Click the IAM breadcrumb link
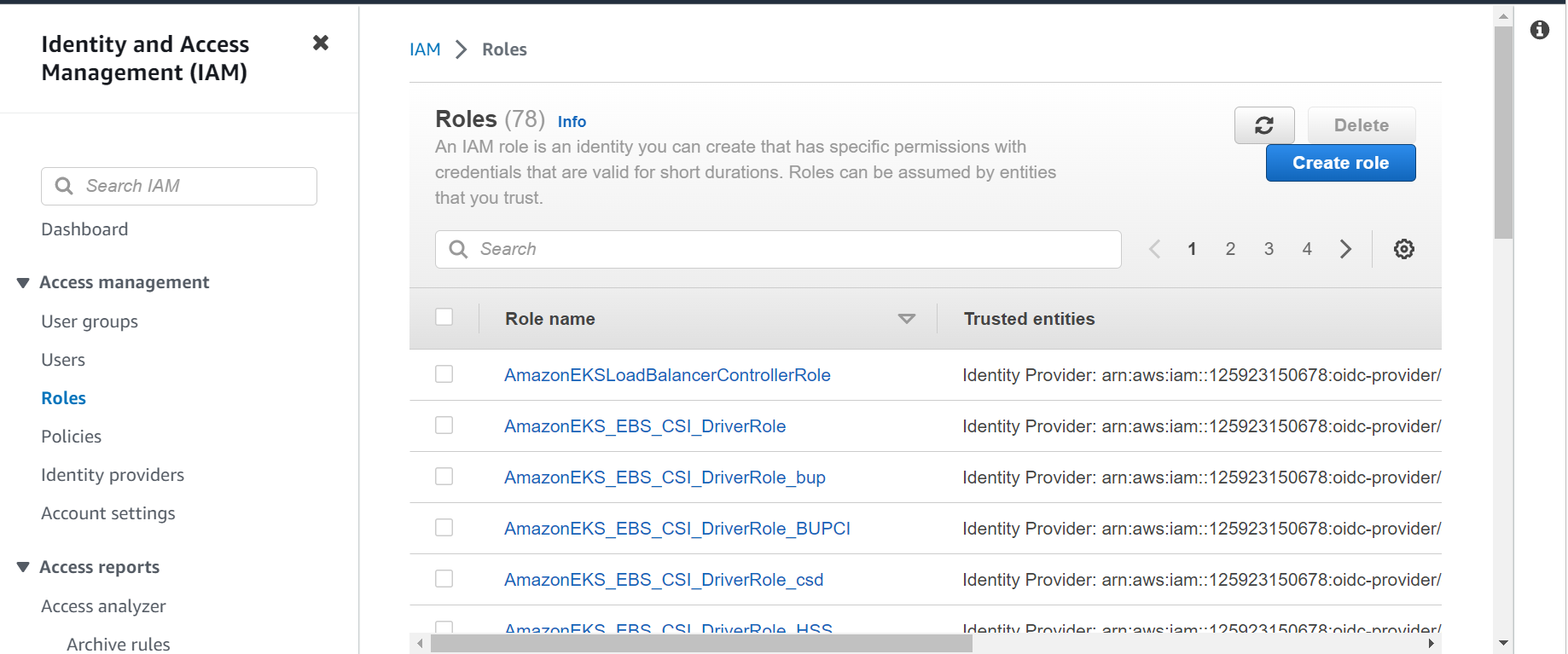 (x=425, y=49)
